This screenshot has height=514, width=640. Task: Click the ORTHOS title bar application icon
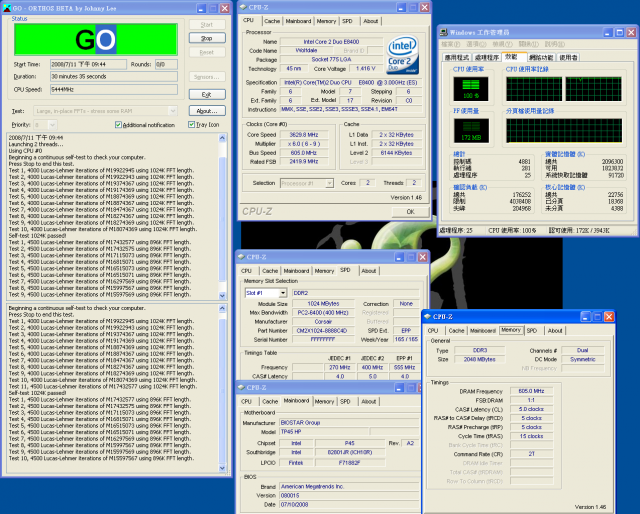coord(7,8)
